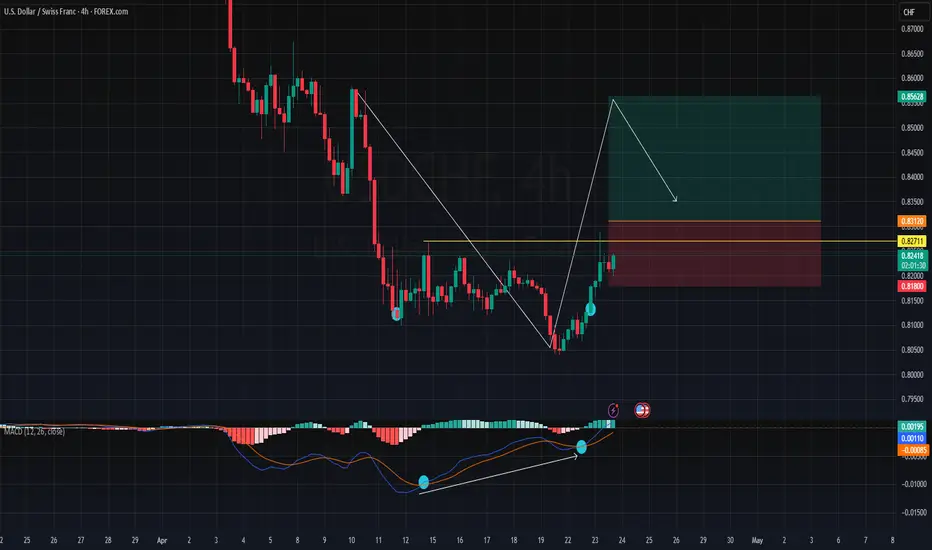Click green 0.00195 MACD histogram value label
Screen dimensions: 932x550
coord(912,426)
